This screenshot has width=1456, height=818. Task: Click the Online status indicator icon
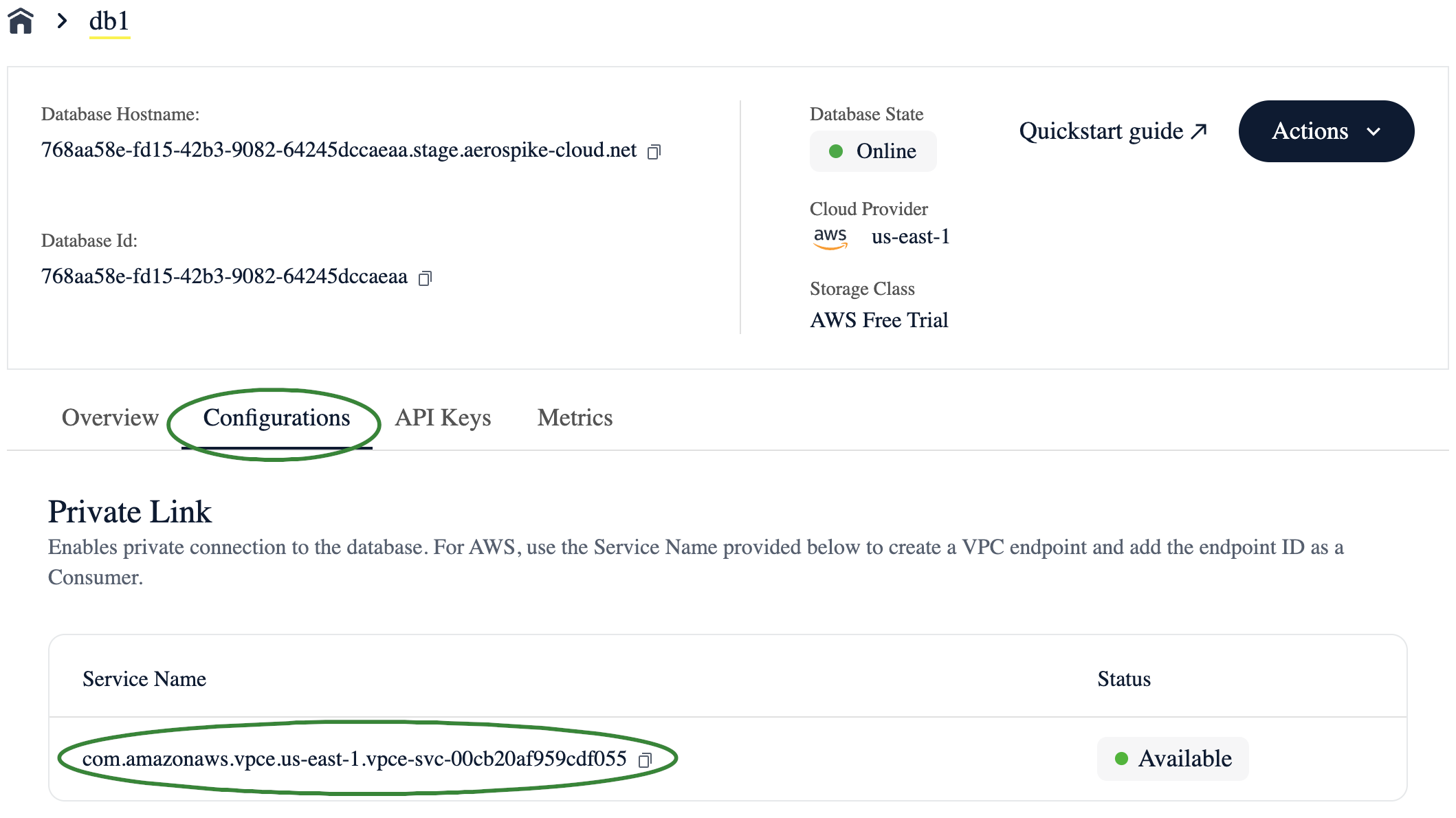835,151
